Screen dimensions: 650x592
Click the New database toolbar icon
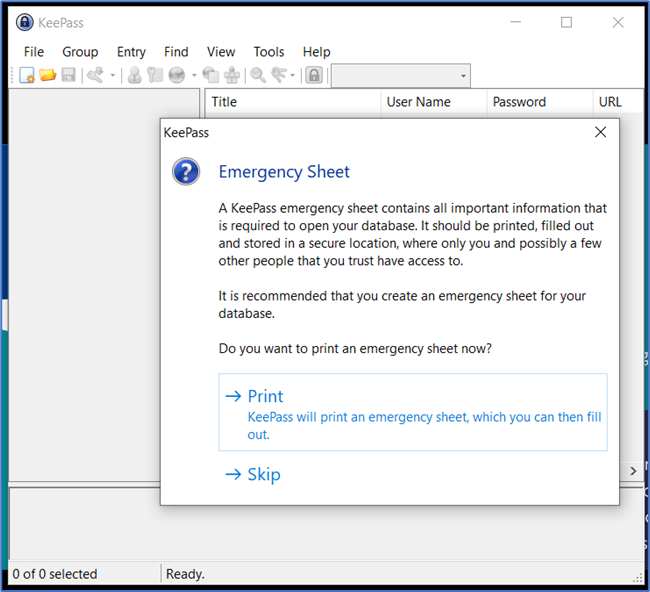click(27, 75)
